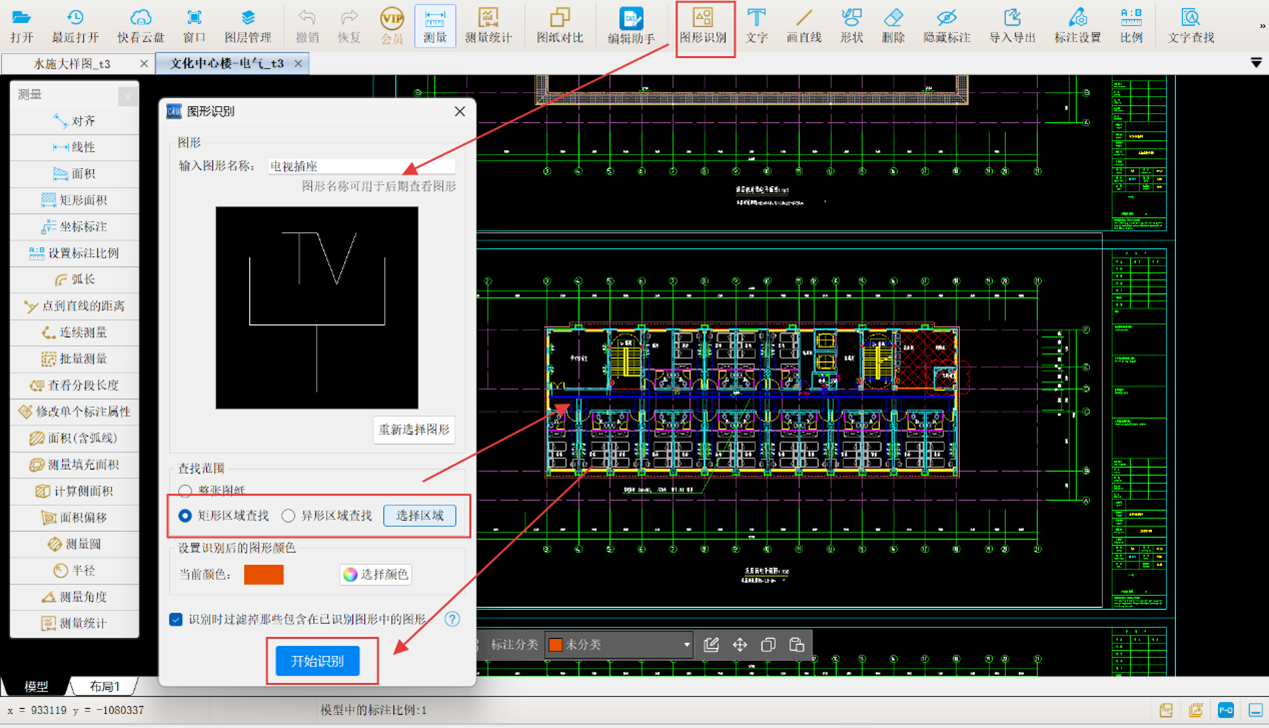This screenshot has width=1269, height=728.
Task: Toggle 隐藏标注 hide annotations eye icon
Action: pos(945,25)
